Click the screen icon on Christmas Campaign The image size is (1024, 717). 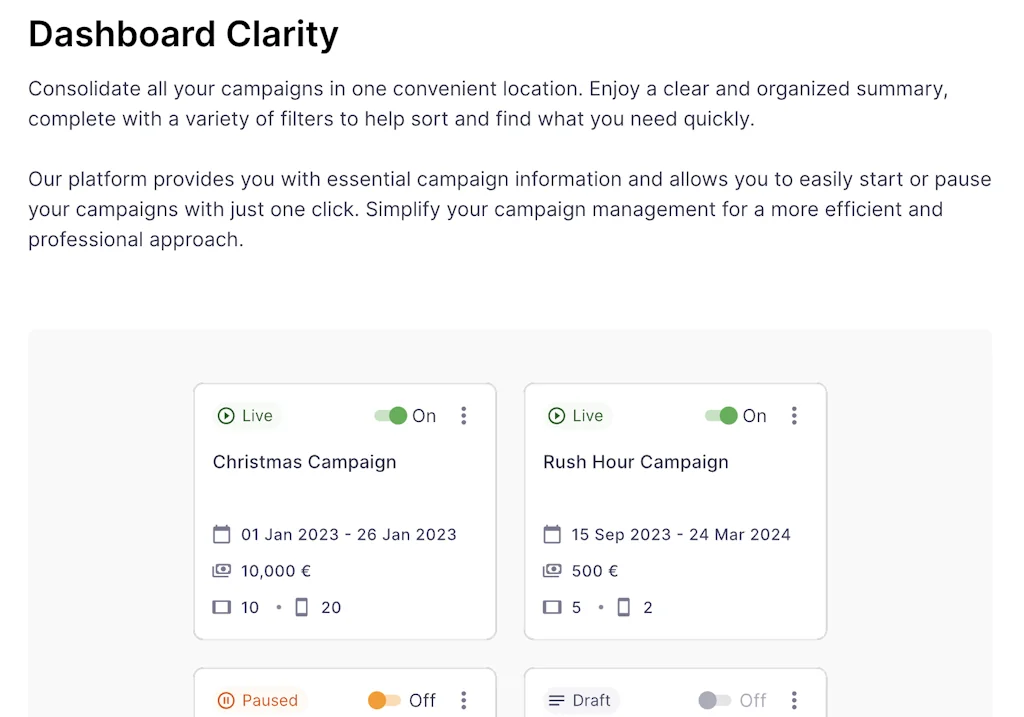click(221, 607)
